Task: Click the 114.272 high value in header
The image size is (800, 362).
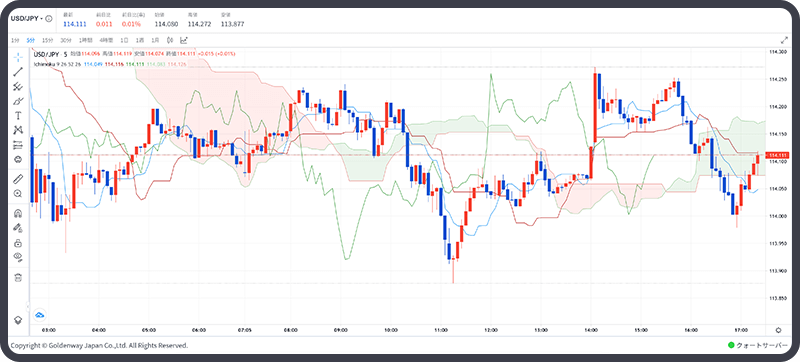Action: [199, 24]
